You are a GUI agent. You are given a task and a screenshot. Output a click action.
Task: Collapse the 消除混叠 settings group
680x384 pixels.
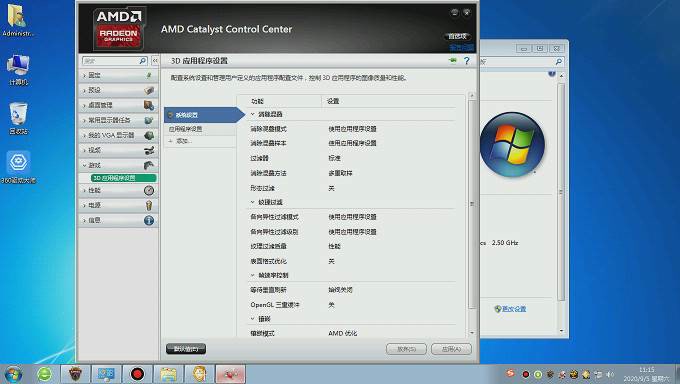click(253, 114)
